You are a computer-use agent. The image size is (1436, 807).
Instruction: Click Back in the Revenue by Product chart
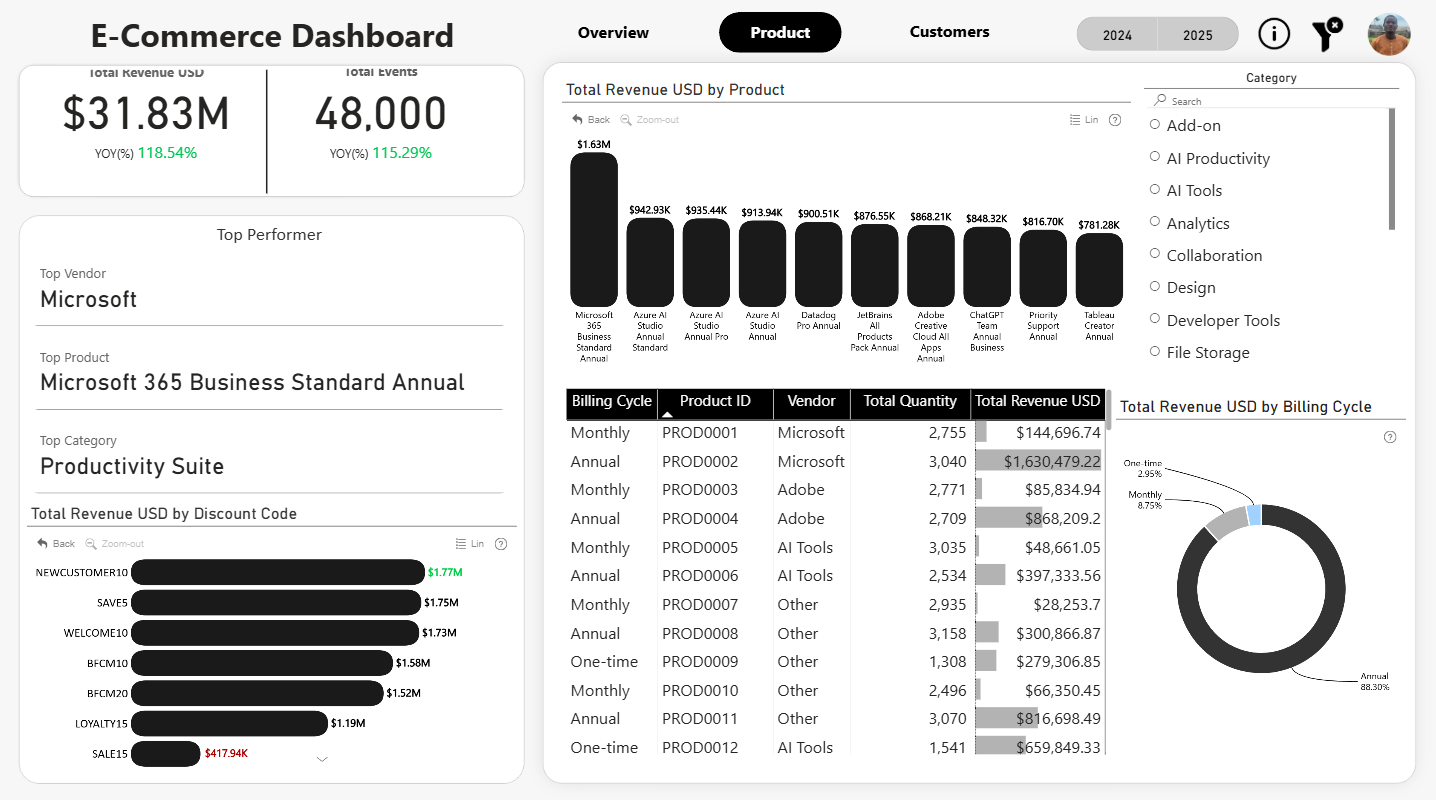click(x=591, y=120)
